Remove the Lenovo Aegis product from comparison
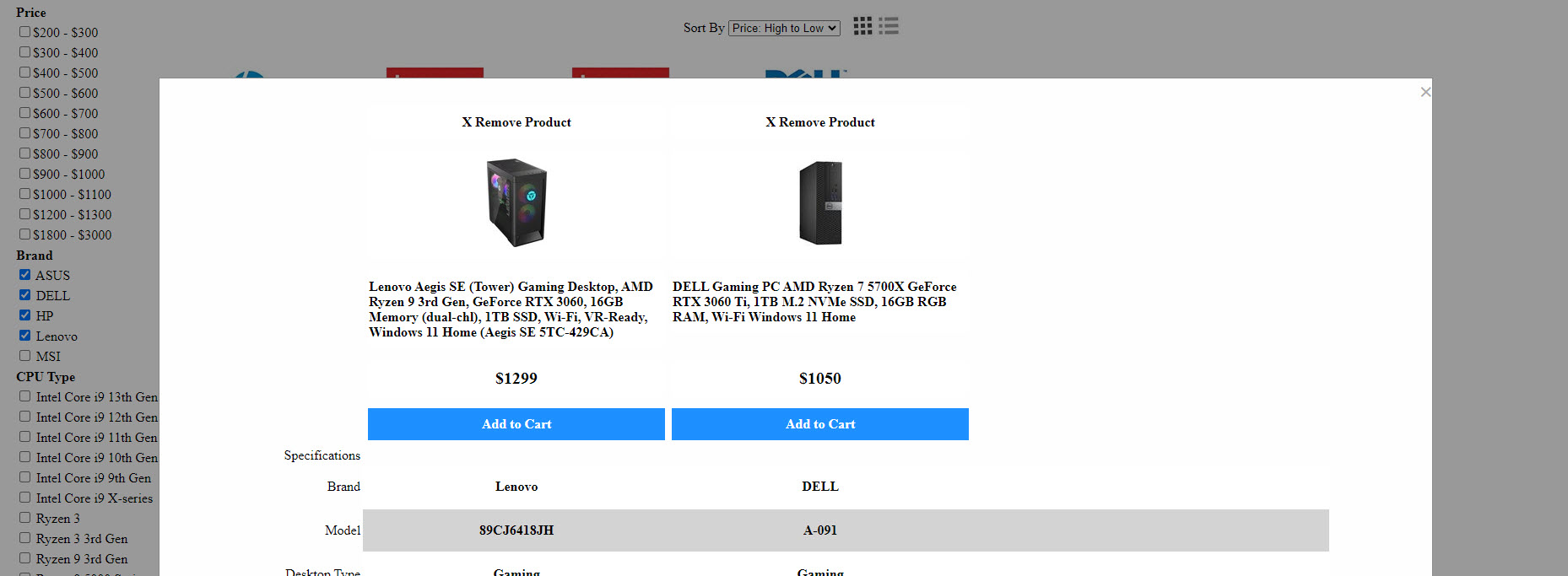Viewport: 1568px width, 576px height. click(x=516, y=122)
